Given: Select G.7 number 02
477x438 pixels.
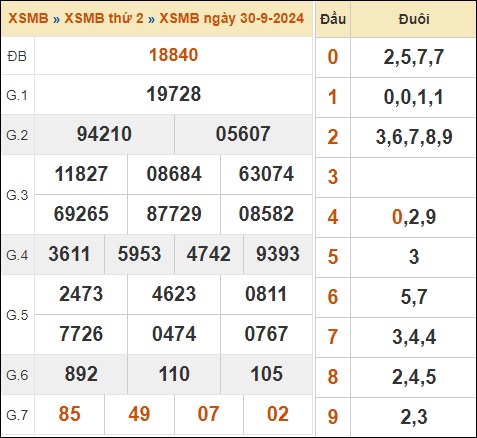Looking at the screenshot, I should 278,414.
